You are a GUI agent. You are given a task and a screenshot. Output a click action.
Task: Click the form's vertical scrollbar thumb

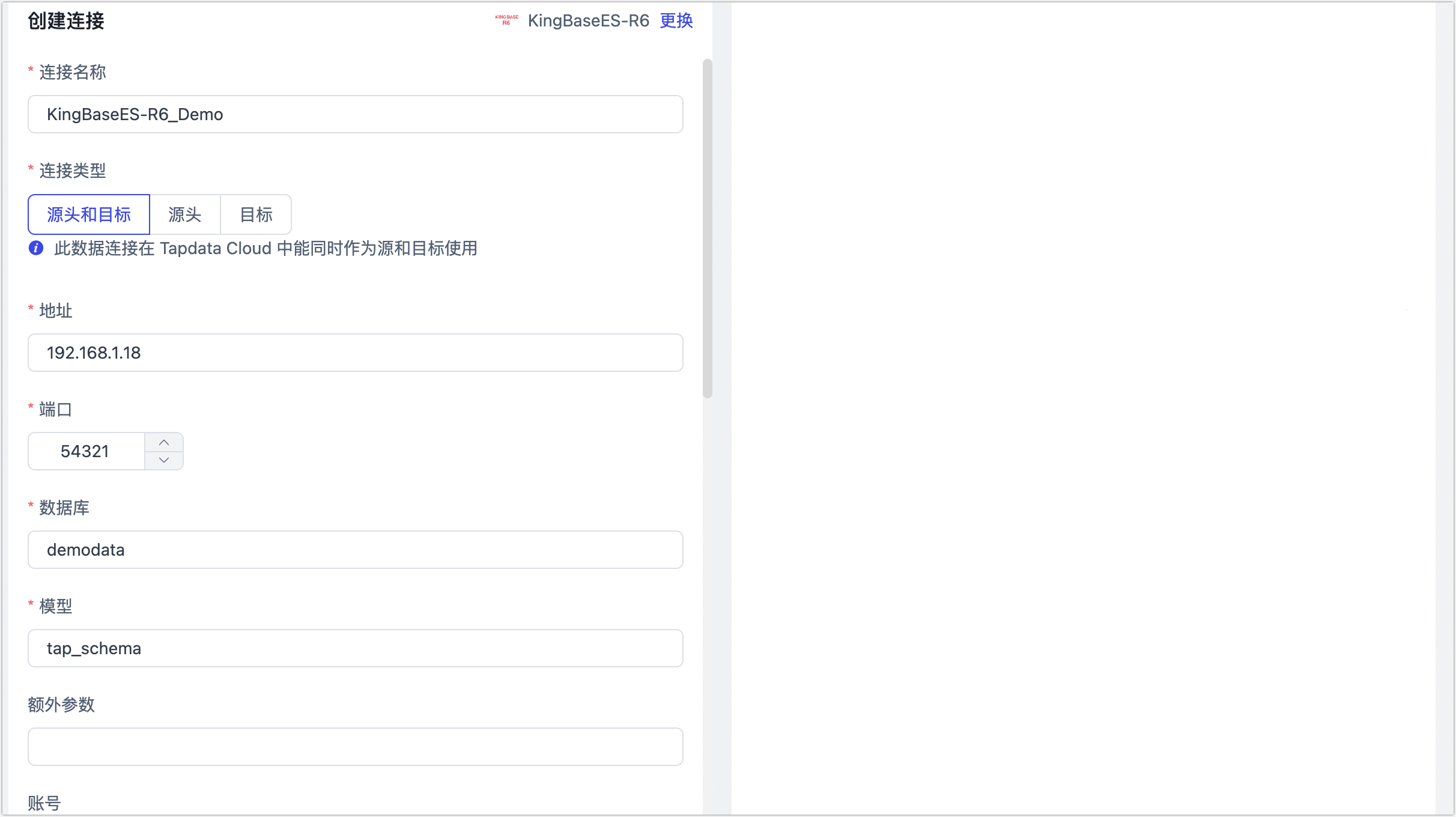pyautogui.click(x=708, y=228)
